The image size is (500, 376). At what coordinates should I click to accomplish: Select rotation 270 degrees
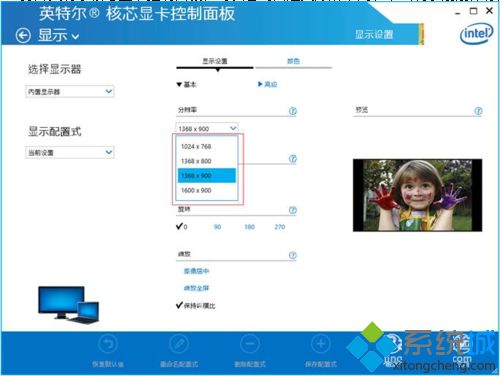pyautogui.click(x=280, y=227)
